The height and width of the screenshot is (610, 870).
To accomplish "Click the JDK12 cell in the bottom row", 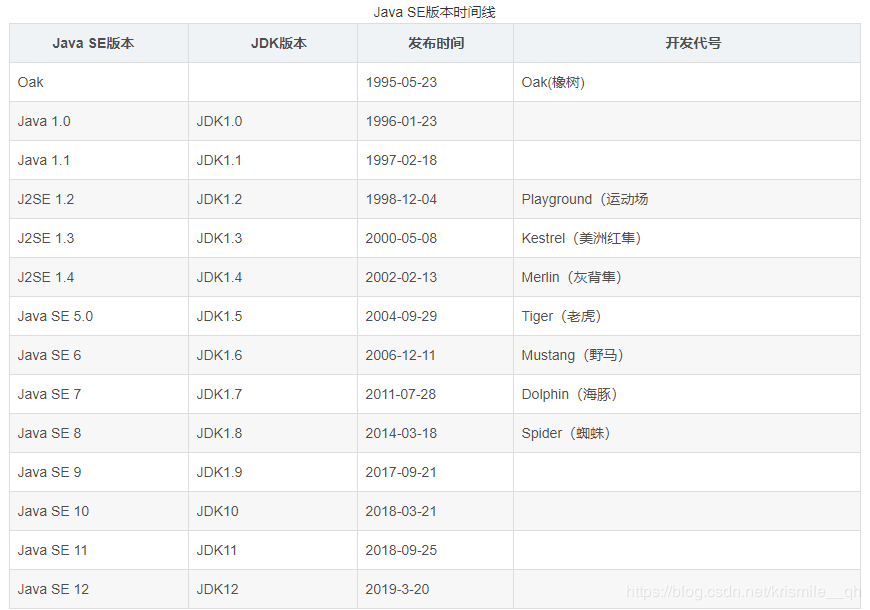I will coord(219,589).
